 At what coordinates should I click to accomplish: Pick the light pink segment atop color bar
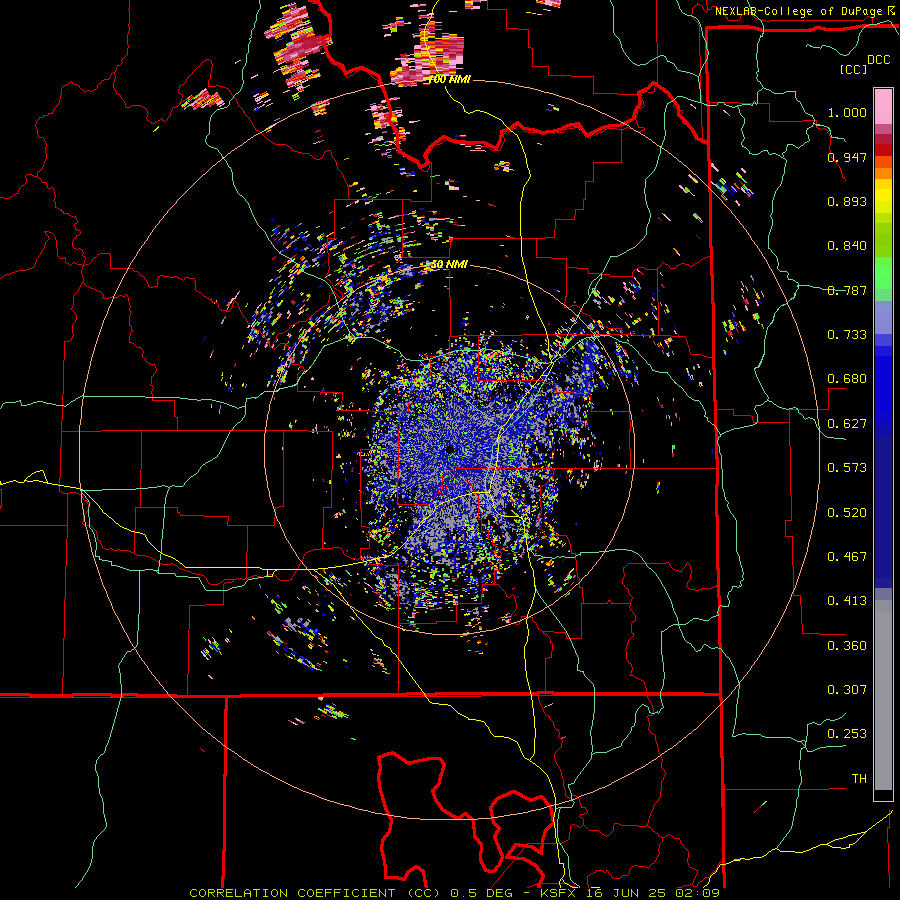[883, 107]
